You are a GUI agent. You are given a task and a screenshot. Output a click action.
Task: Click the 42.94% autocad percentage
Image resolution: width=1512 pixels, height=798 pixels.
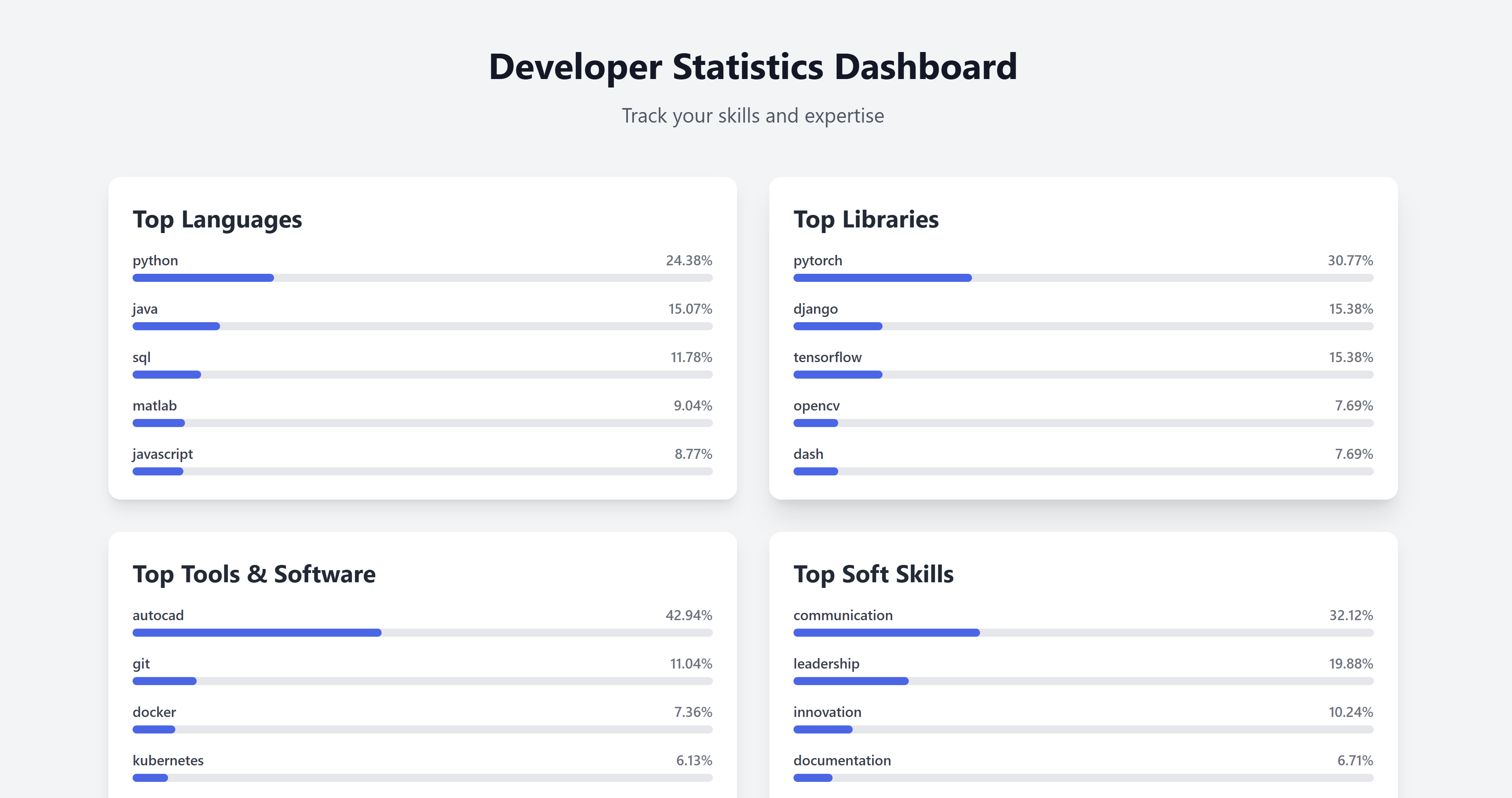(x=688, y=615)
